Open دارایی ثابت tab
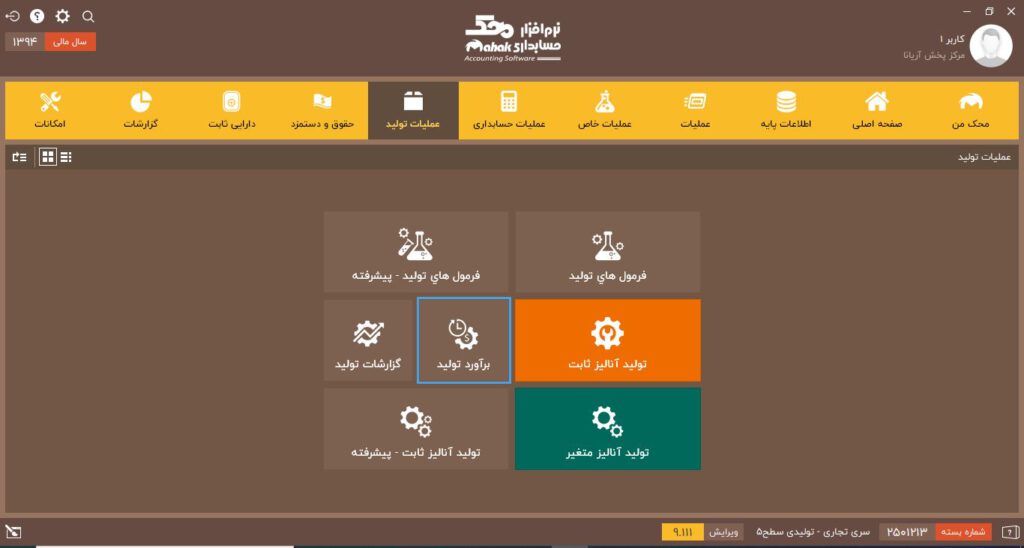 tap(231, 110)
